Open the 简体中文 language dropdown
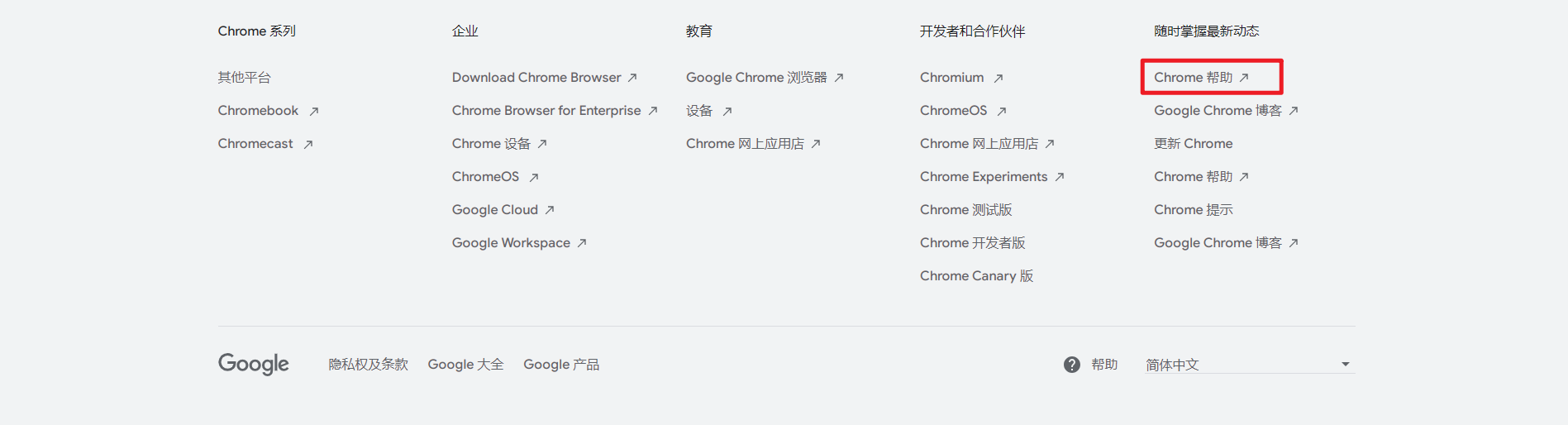Screen dimensions: 1568x425 (1248, 365)
